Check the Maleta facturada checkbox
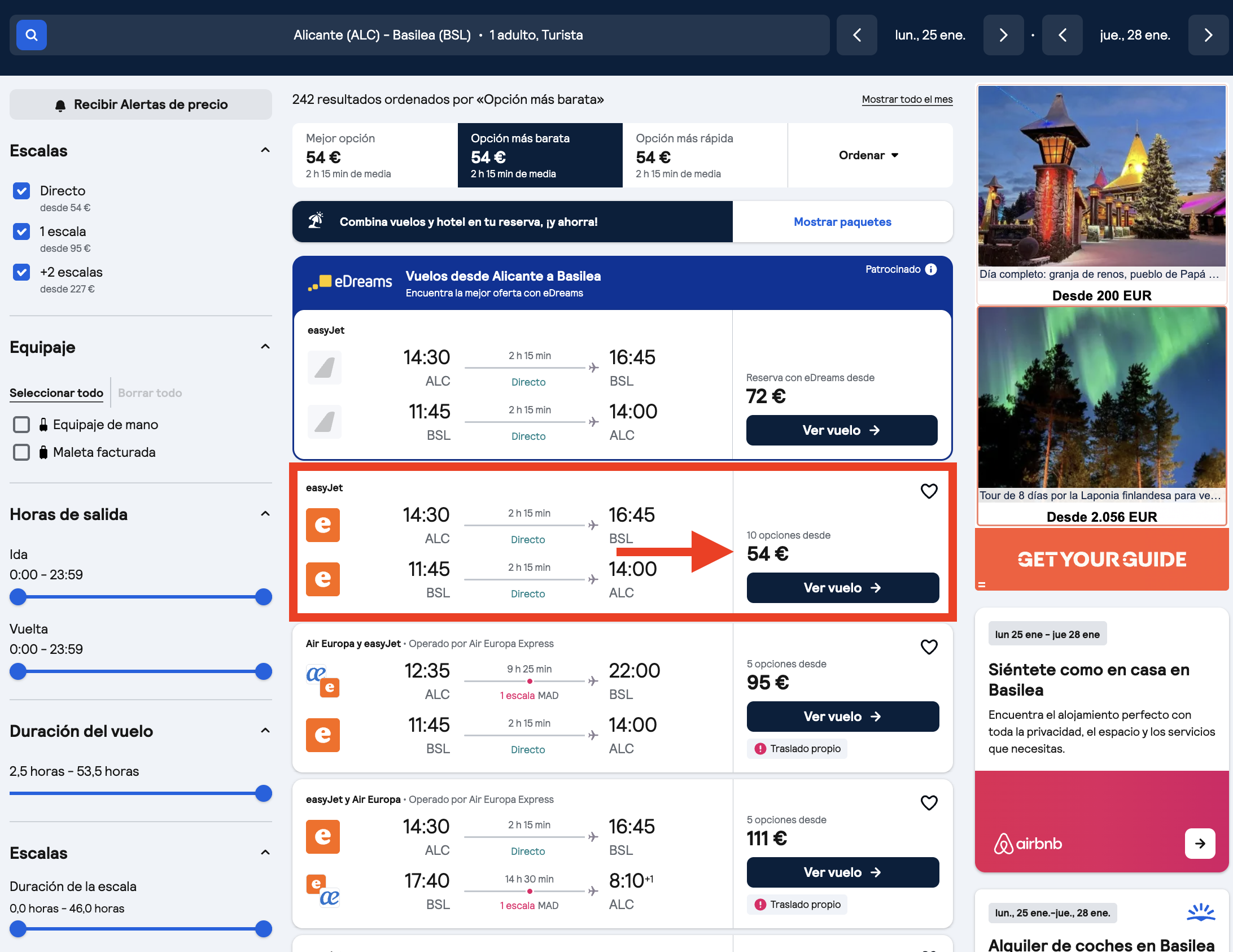The width and height of the screenshot is (1233, 952). click(x=21, y=452)
